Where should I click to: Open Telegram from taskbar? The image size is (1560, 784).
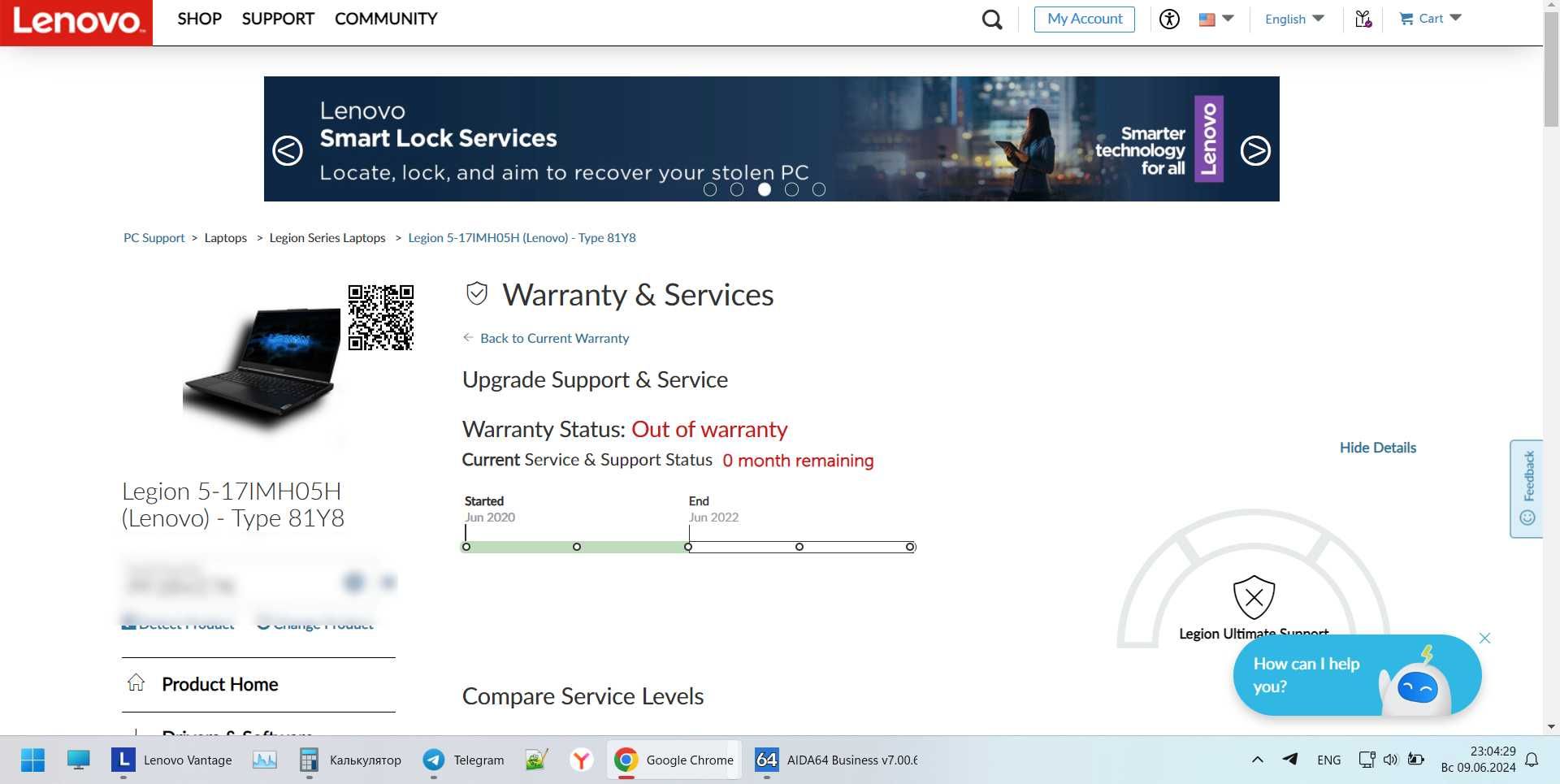click(x=463, y=760)
